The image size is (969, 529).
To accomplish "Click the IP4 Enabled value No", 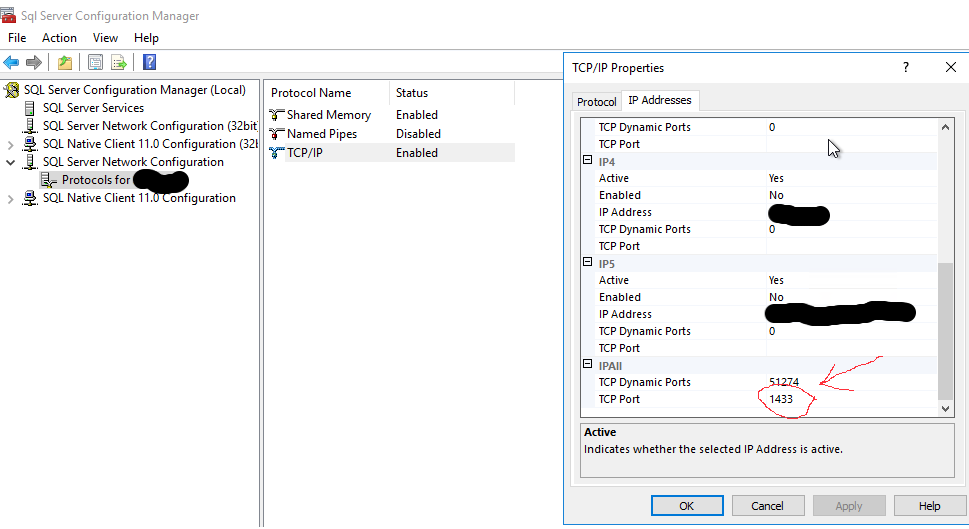I will tap(776, 195).
